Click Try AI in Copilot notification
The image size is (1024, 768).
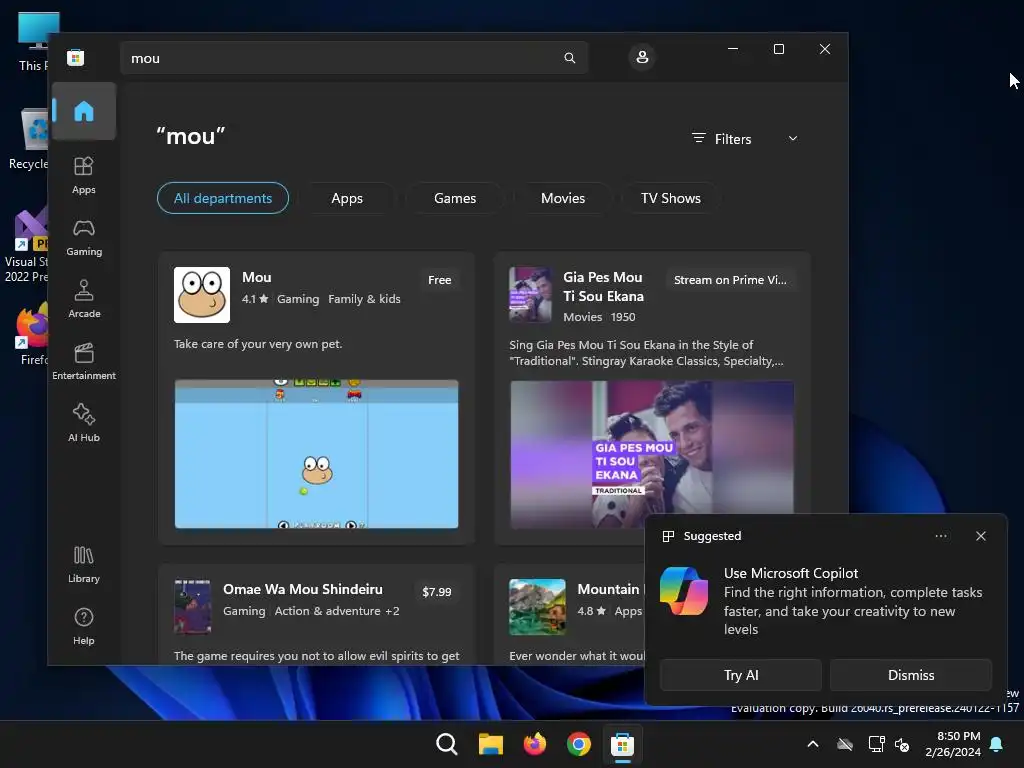(741, 675)
